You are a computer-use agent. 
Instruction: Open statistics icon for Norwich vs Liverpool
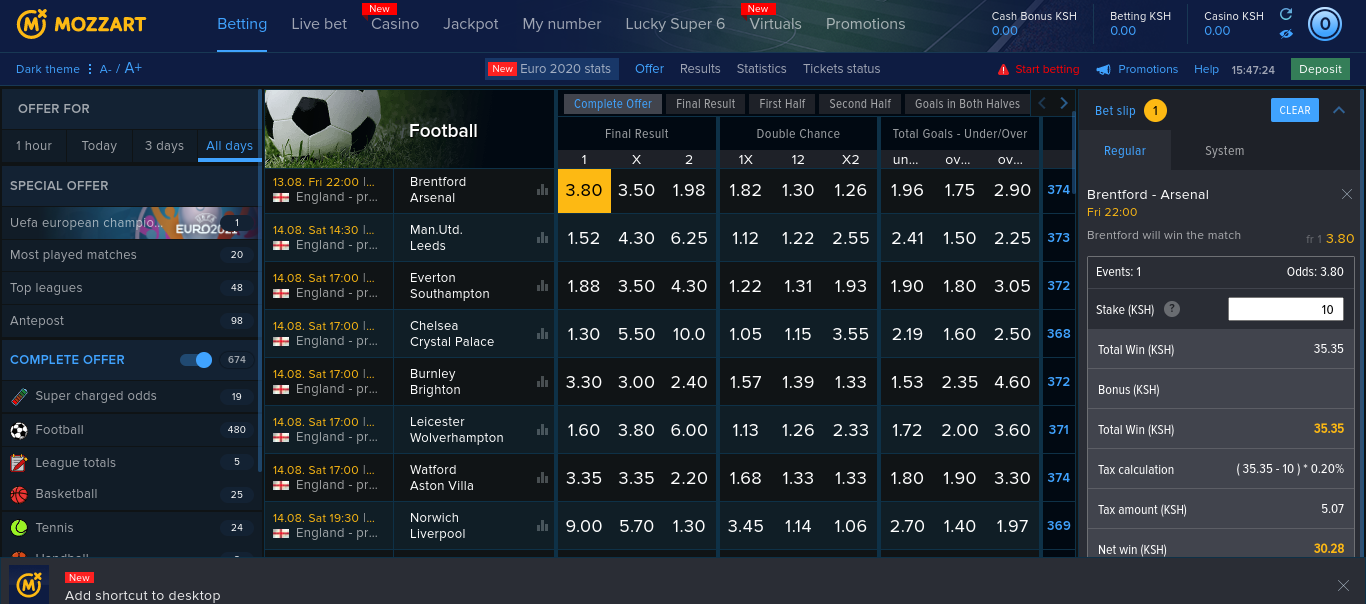(x=543, y=526)
